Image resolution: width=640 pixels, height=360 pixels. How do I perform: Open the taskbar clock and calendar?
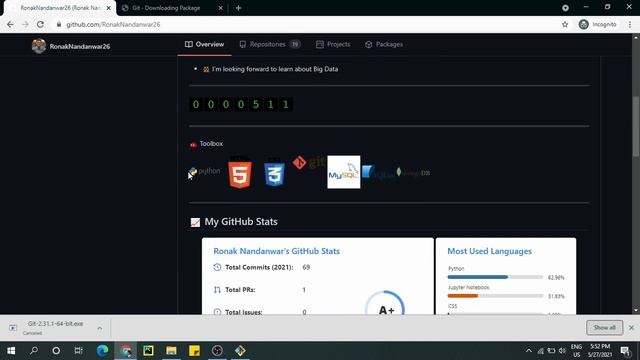[x=600, y=351]
